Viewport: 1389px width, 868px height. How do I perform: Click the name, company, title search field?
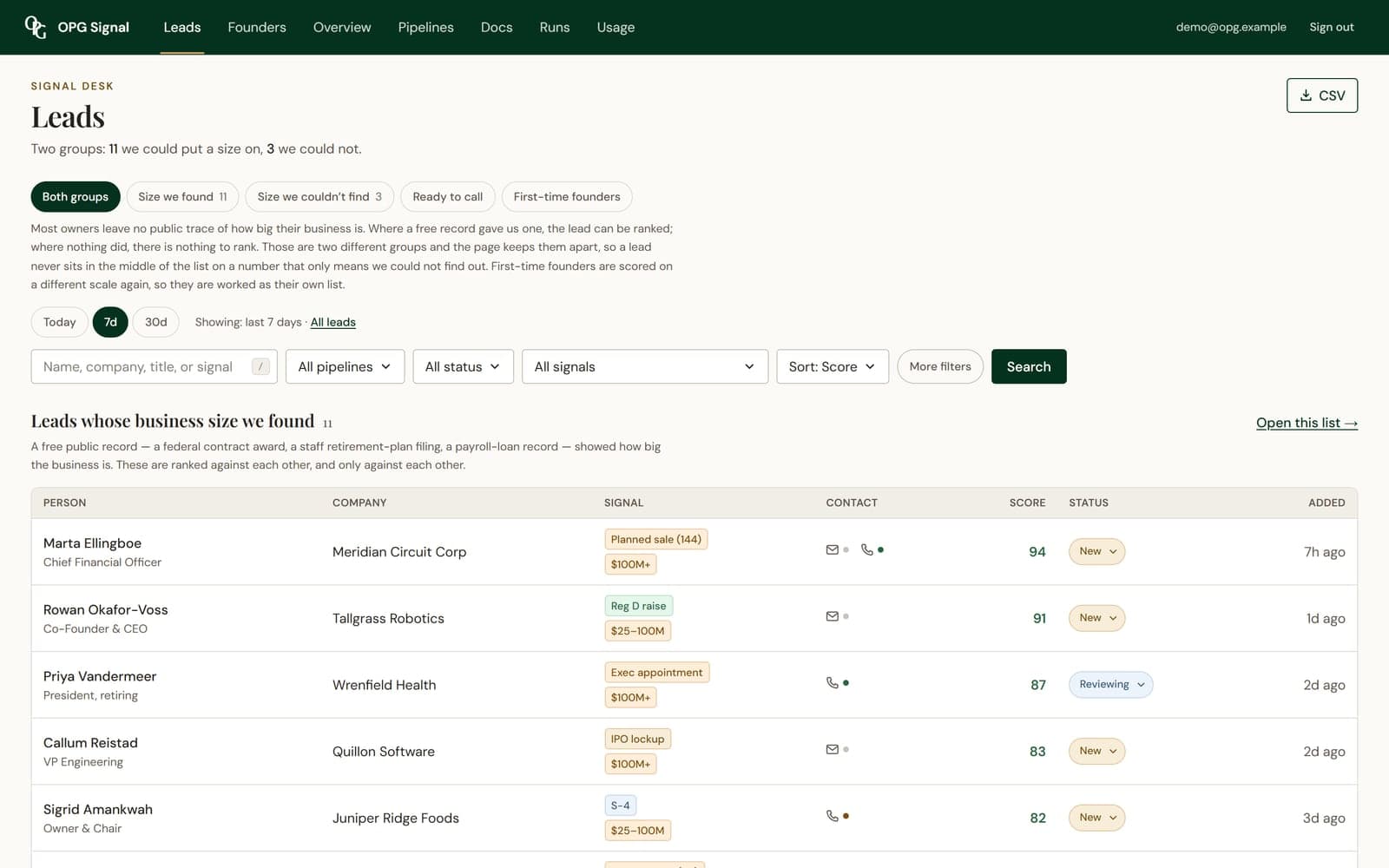point(155,366)
